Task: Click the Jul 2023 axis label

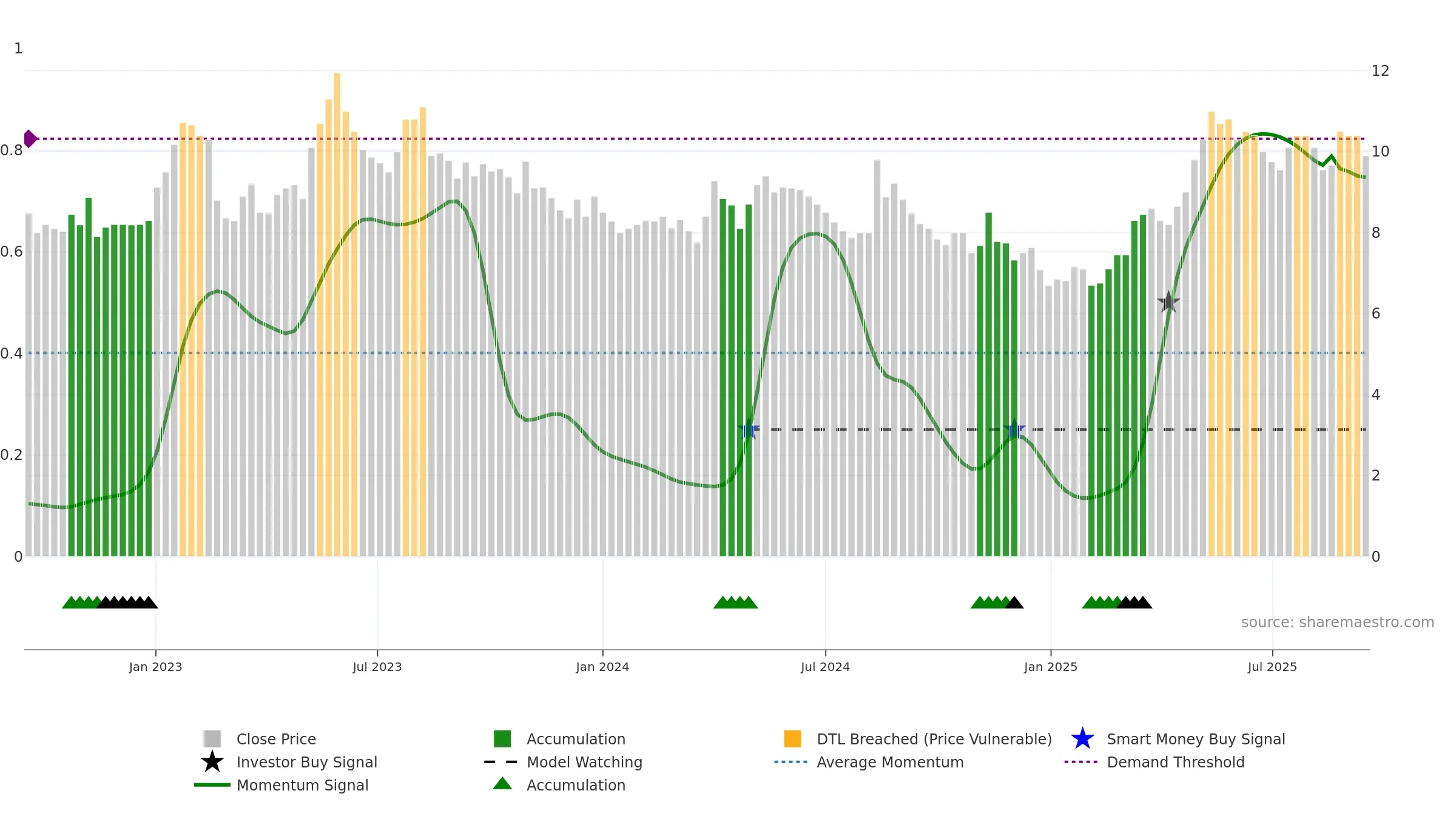Action: [x=377, y=667]
